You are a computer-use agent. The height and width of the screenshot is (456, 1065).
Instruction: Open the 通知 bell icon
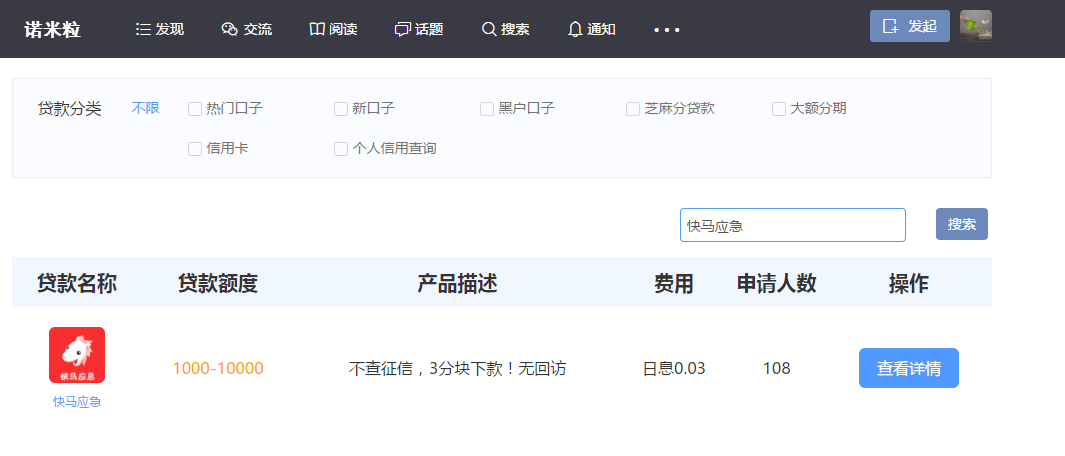click(575, 29)
